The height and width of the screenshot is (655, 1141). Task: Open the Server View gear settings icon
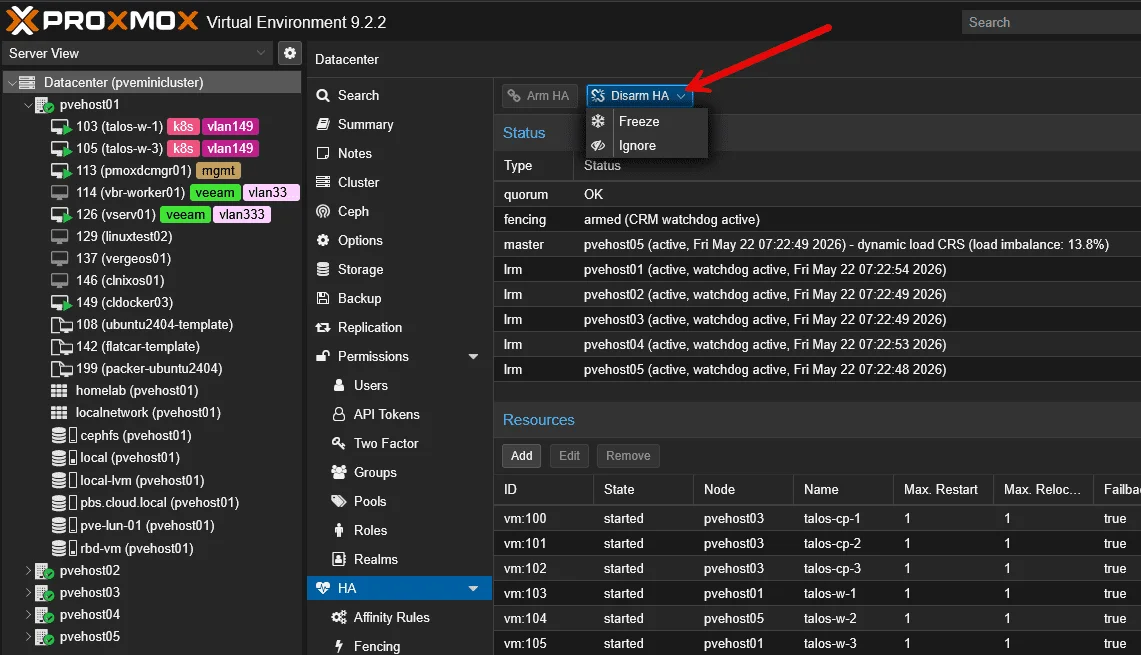coord(290,53)
